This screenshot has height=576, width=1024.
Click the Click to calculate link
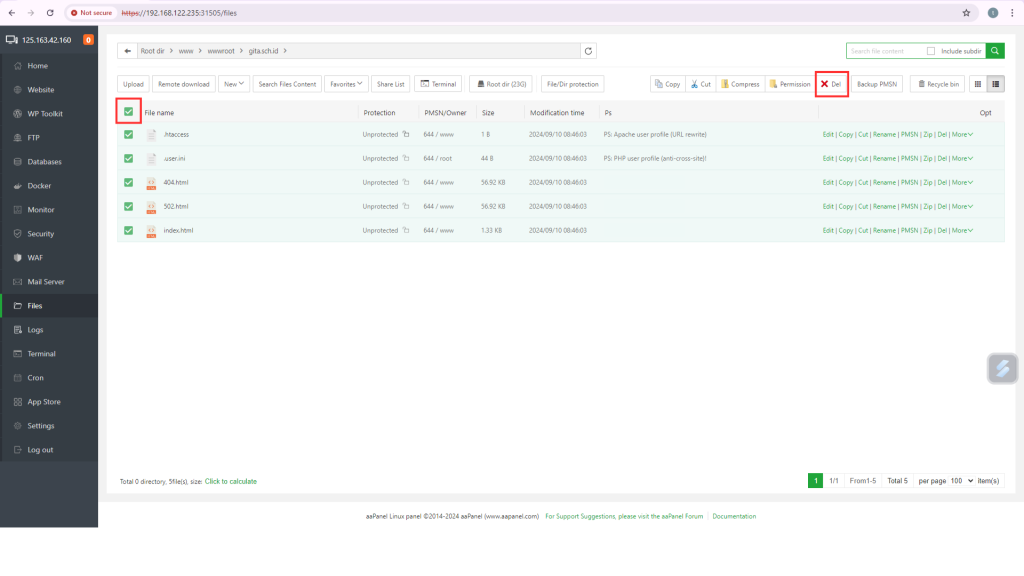(231, 481)
